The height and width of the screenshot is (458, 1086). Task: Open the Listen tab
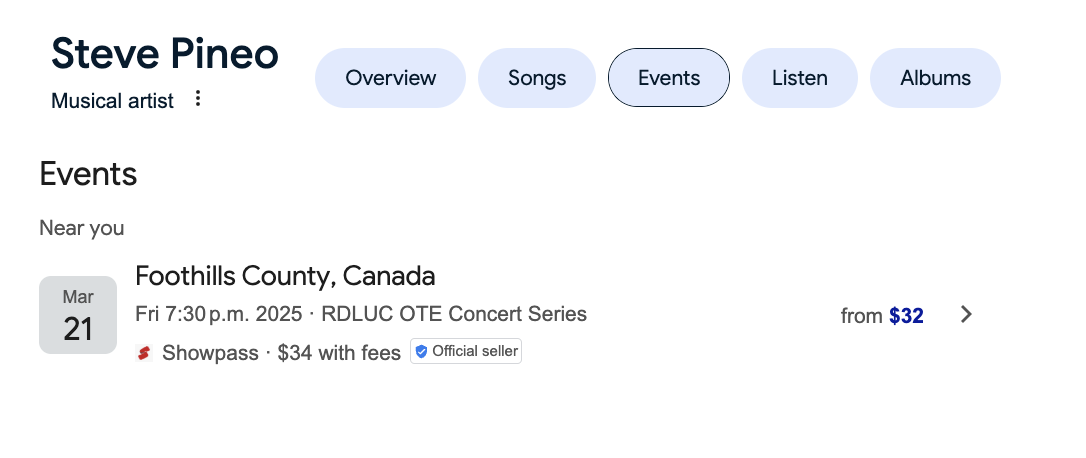coord(800,78)
